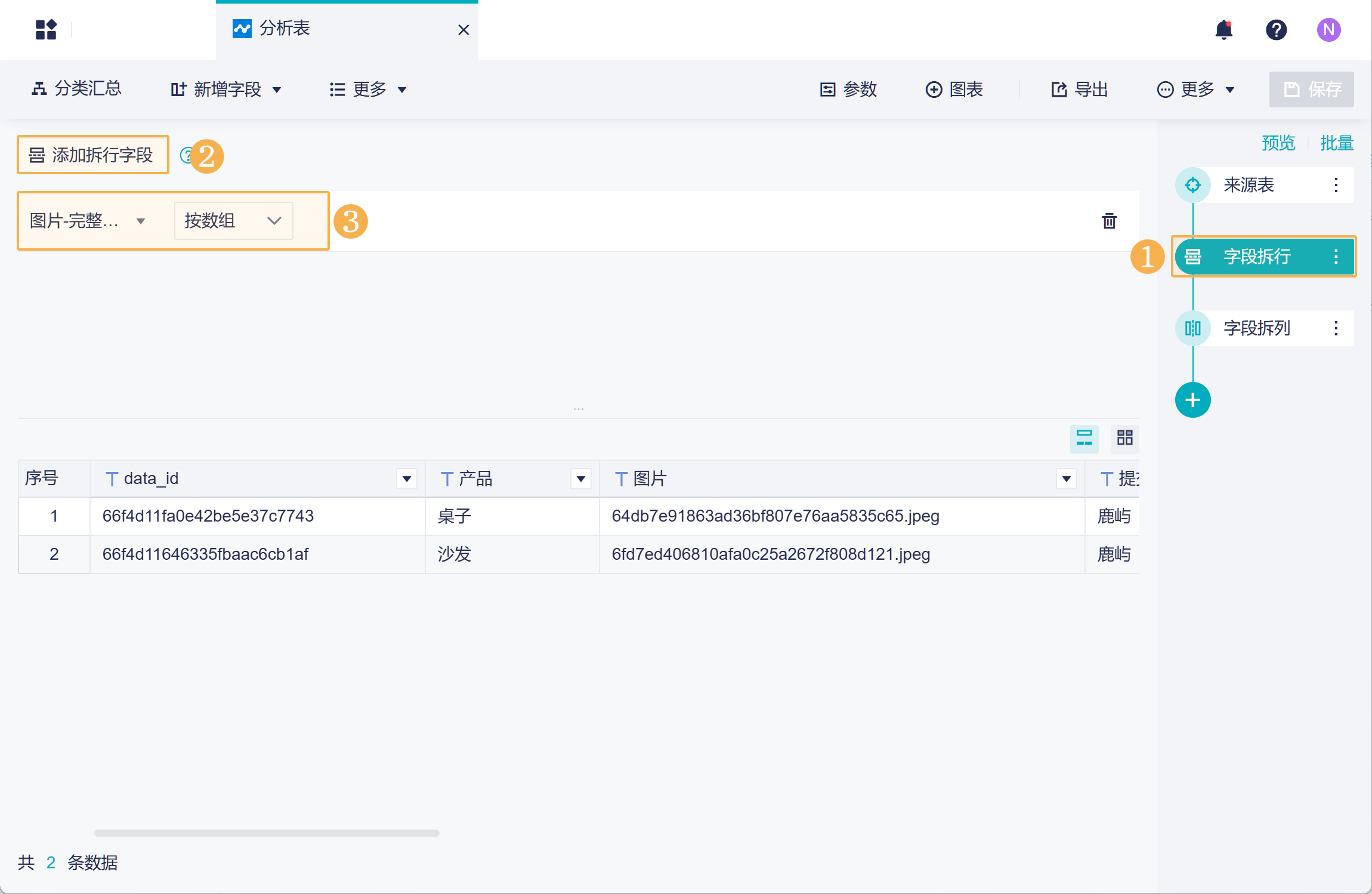Screen dimensions: 1372x894
Task: Delete split field with trash icon
Action: tap(1109, 221)
